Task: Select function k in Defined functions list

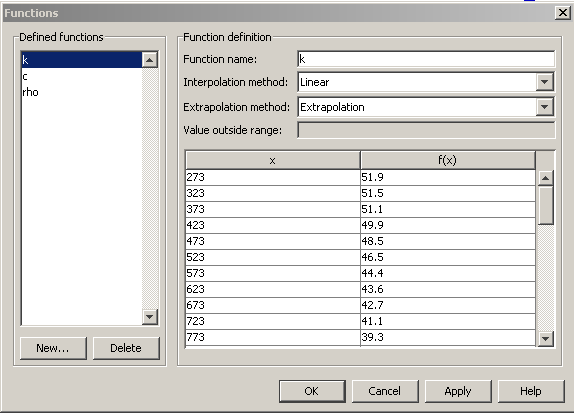Action: 82,60
